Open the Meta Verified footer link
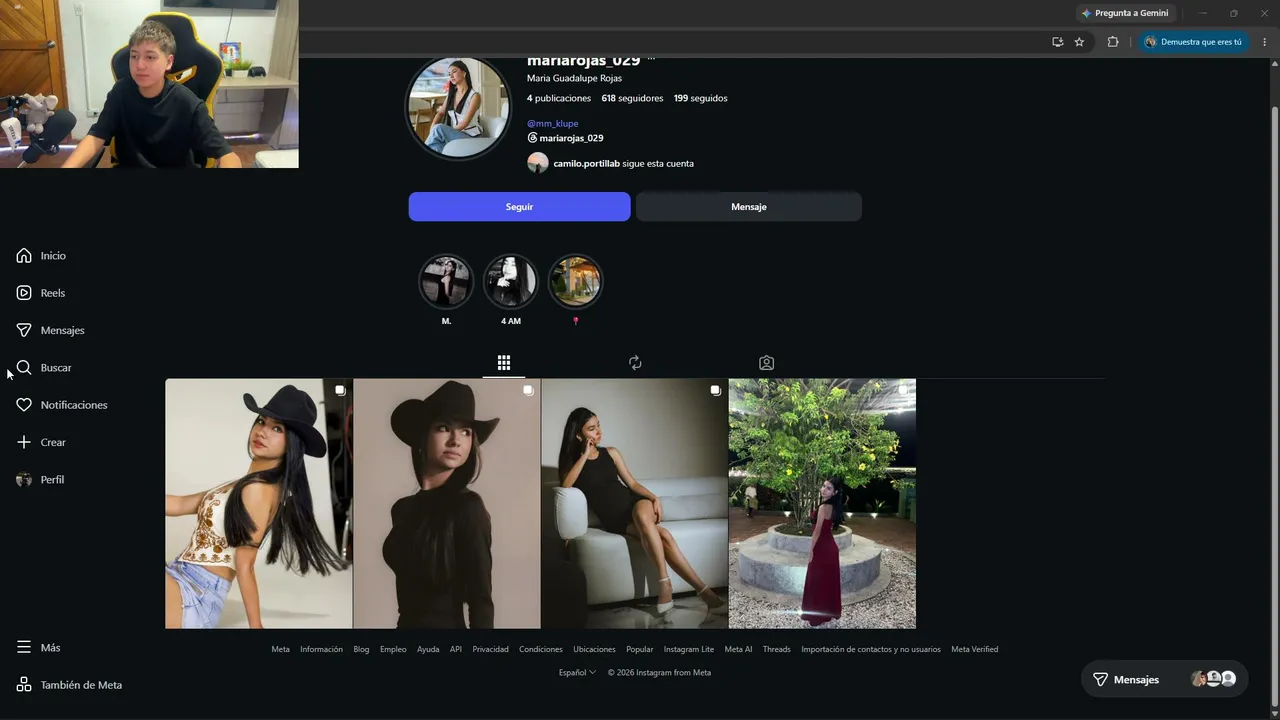This screenshot has height=720, width=1280. [975, 649]
